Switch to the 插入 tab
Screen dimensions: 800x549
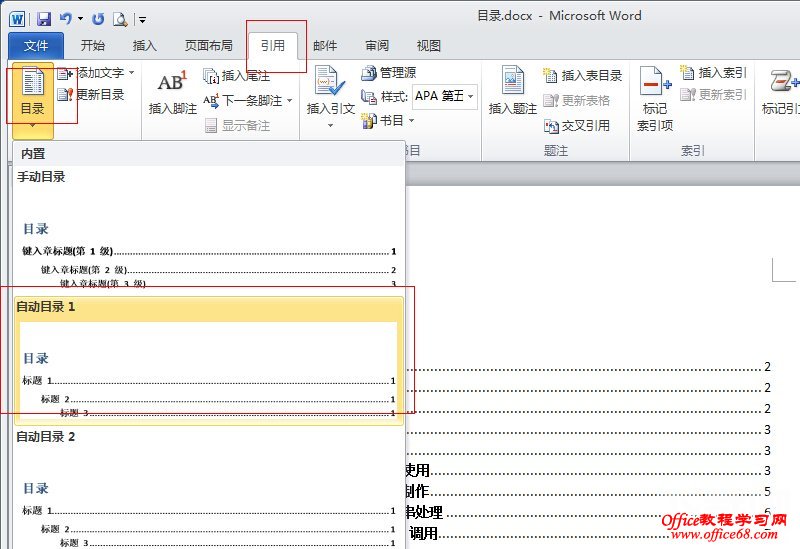click(144, 45)
